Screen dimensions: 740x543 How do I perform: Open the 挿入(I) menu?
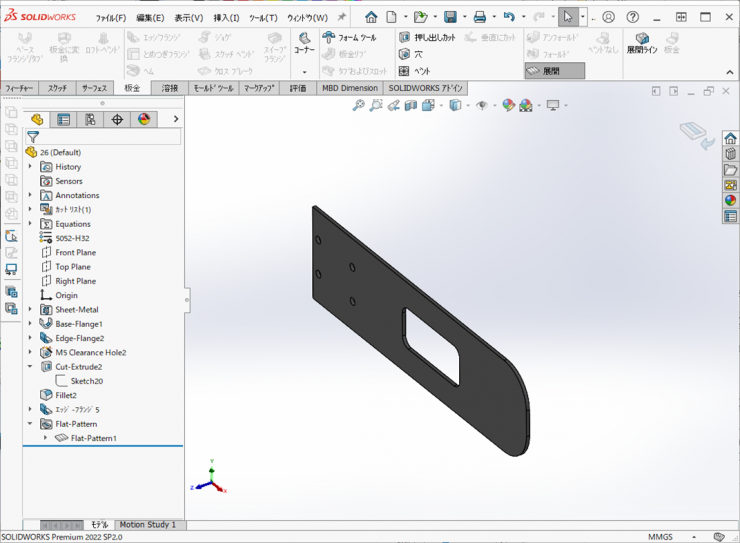[226, 18]
